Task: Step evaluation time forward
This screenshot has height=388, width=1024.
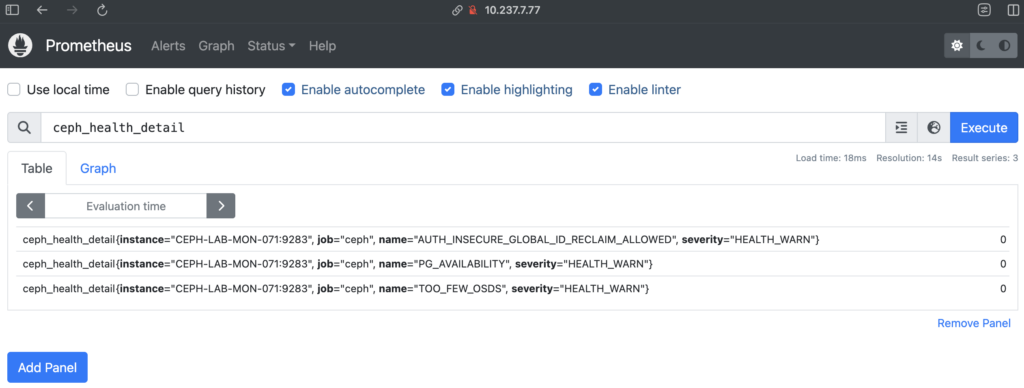Action: [x=221, y=206]
